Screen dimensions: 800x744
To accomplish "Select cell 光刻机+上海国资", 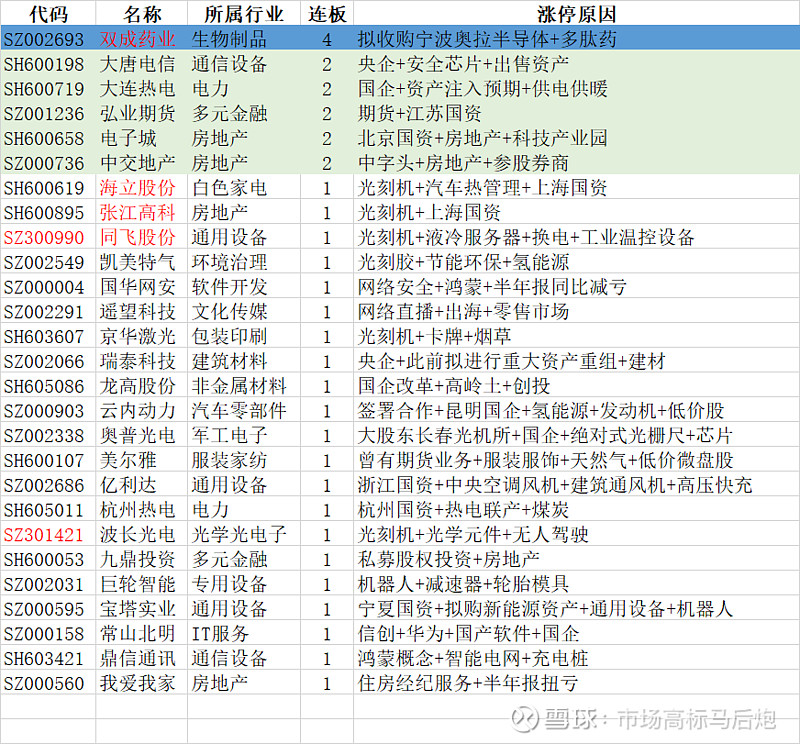I will coord(429,213).
